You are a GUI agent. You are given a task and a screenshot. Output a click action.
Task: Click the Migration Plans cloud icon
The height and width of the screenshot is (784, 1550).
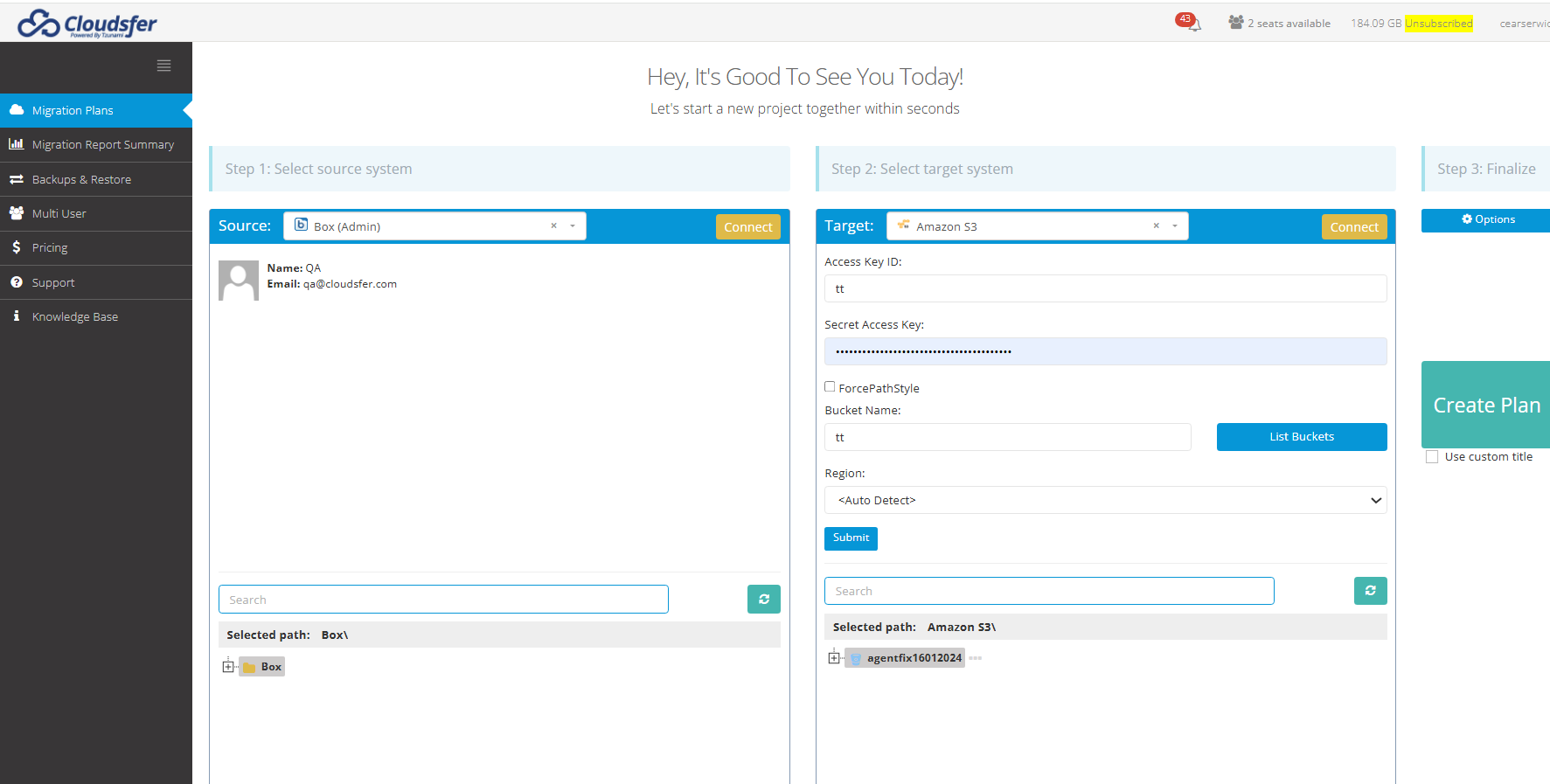pos(17,110)
